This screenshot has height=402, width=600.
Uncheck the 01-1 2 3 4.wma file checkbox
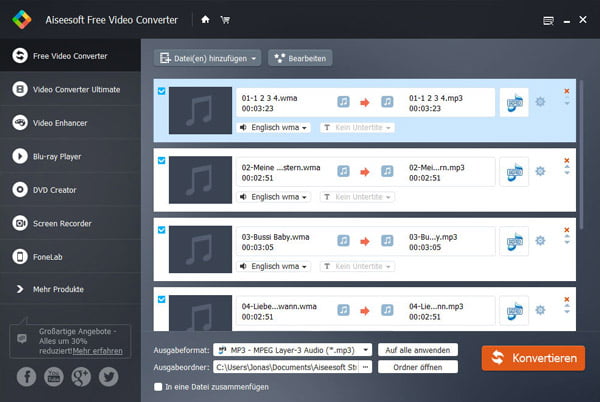pyautogui.click(x=162, y=91)
